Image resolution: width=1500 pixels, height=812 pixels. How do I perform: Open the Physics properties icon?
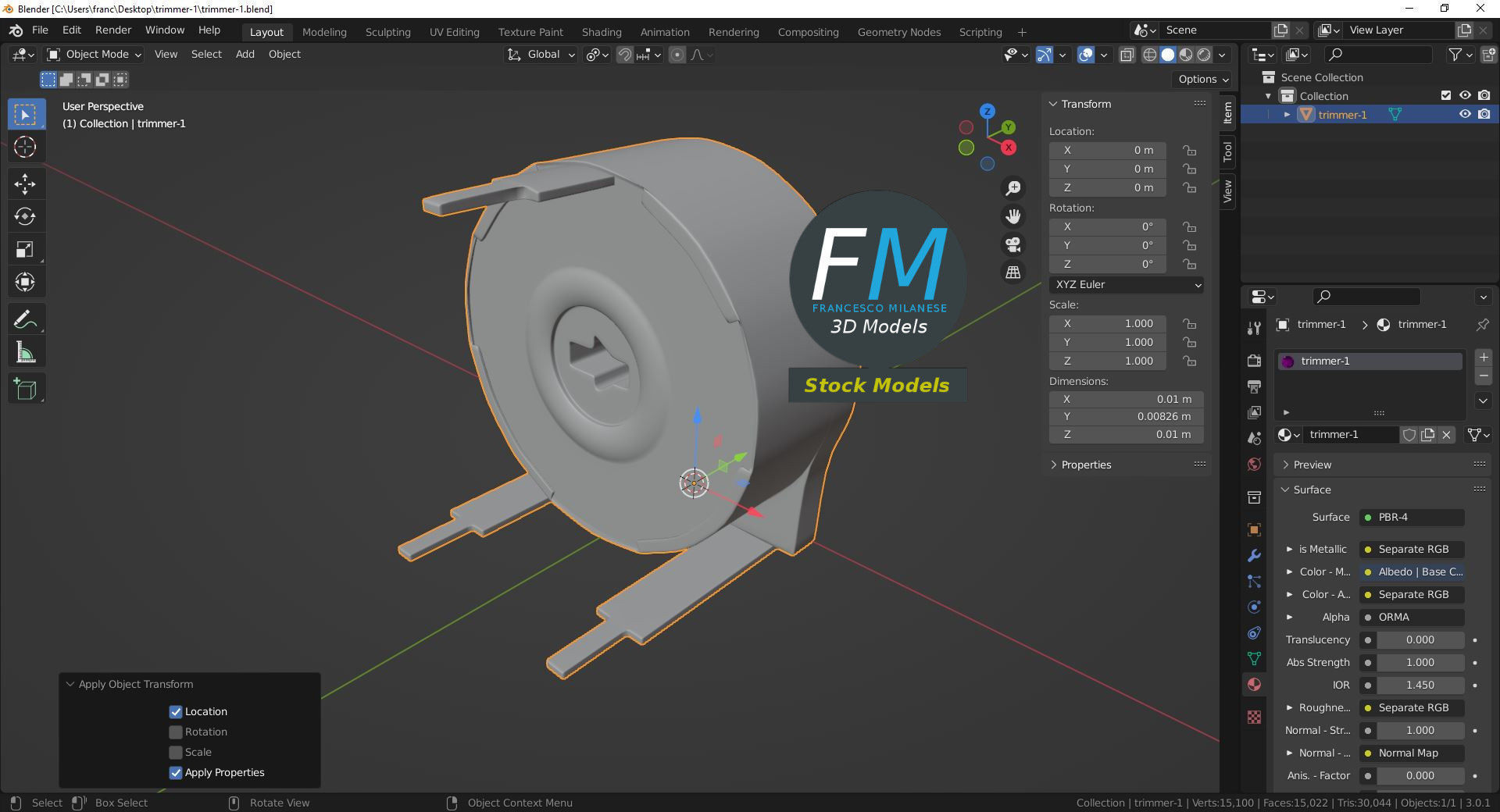tap(1255, 607)
